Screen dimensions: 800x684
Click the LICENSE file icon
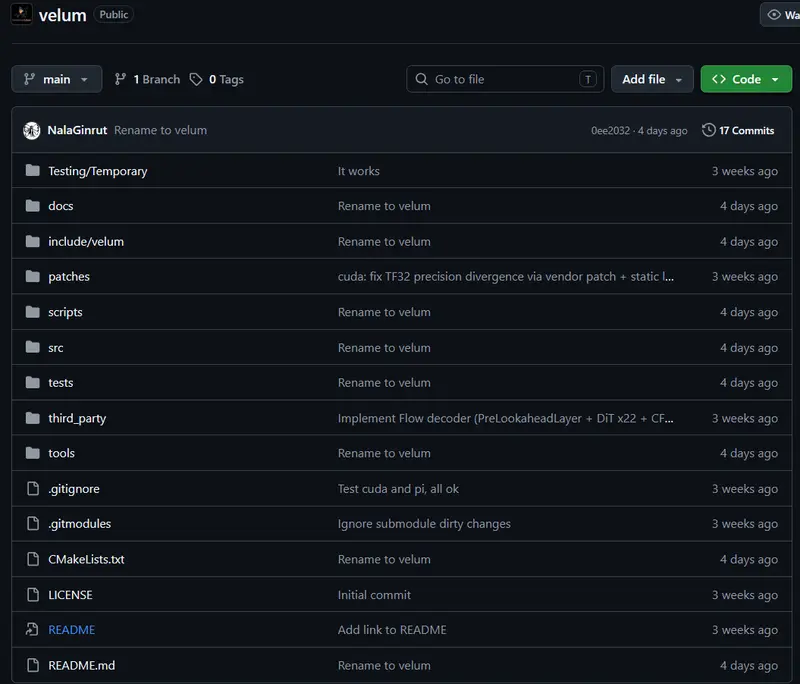(33, 595)
